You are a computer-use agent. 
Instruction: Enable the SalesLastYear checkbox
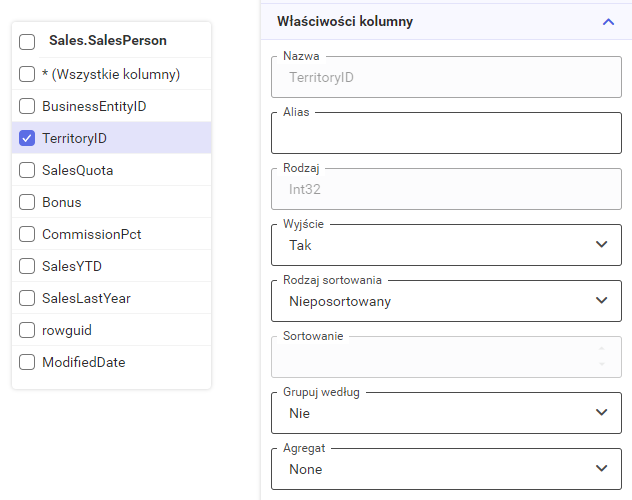pos(27,298)
